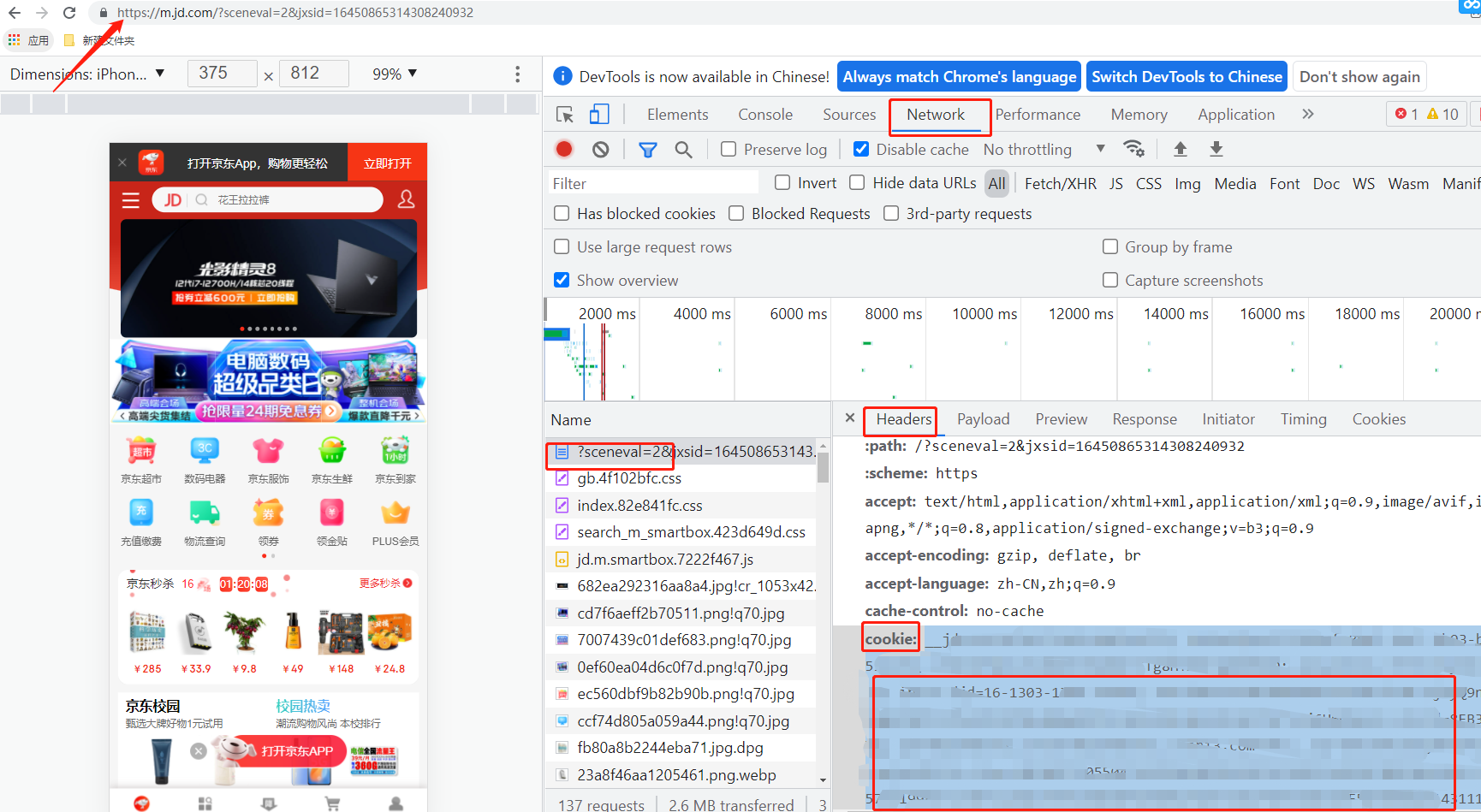Open the Apps bookmark shortcut

point(28,40)
